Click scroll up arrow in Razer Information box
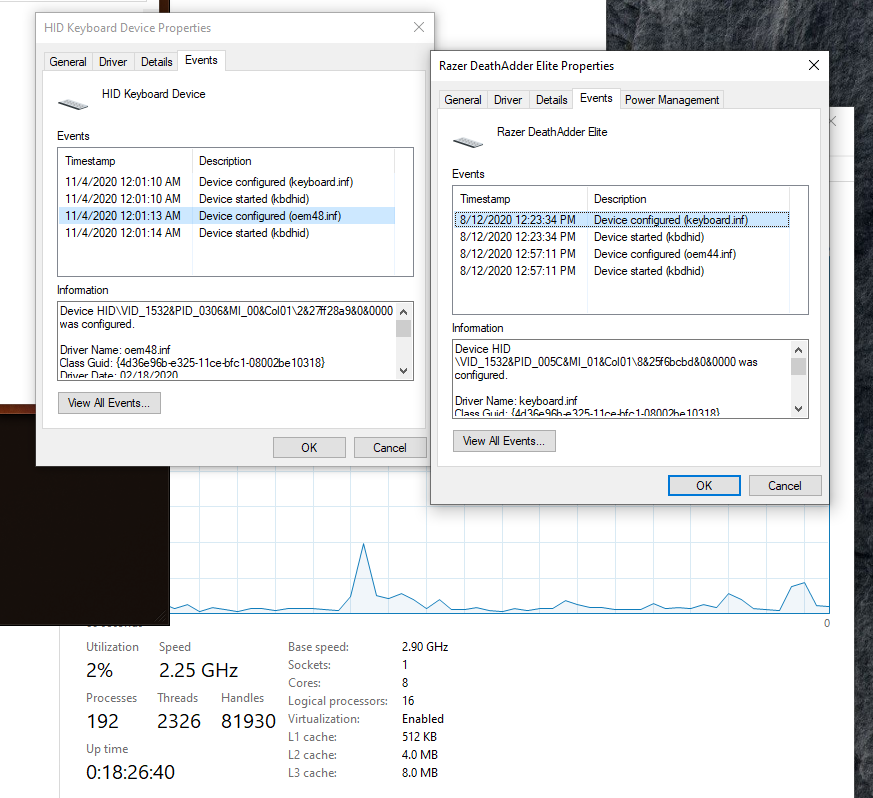Screen dimensions: 873x798 [x=798, y=350]
